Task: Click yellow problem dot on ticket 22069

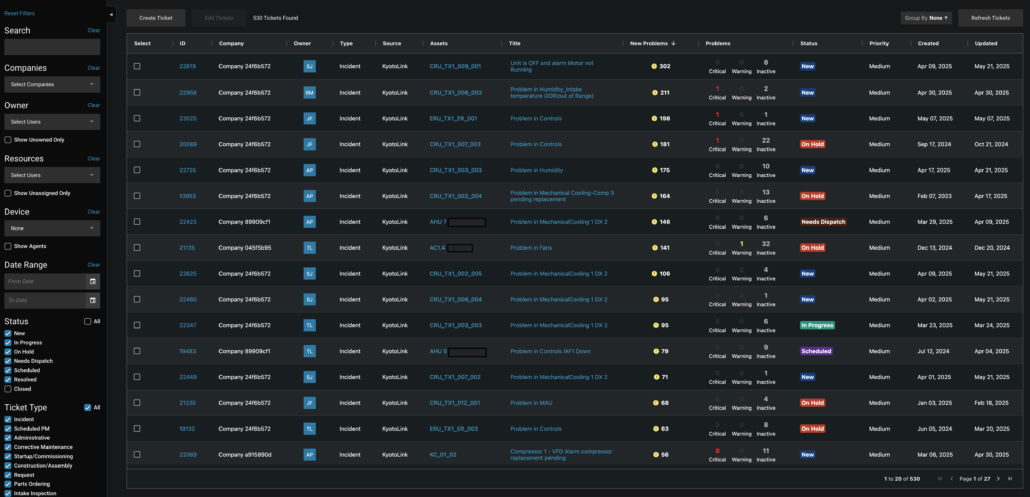Action: (x=654, y=454)
